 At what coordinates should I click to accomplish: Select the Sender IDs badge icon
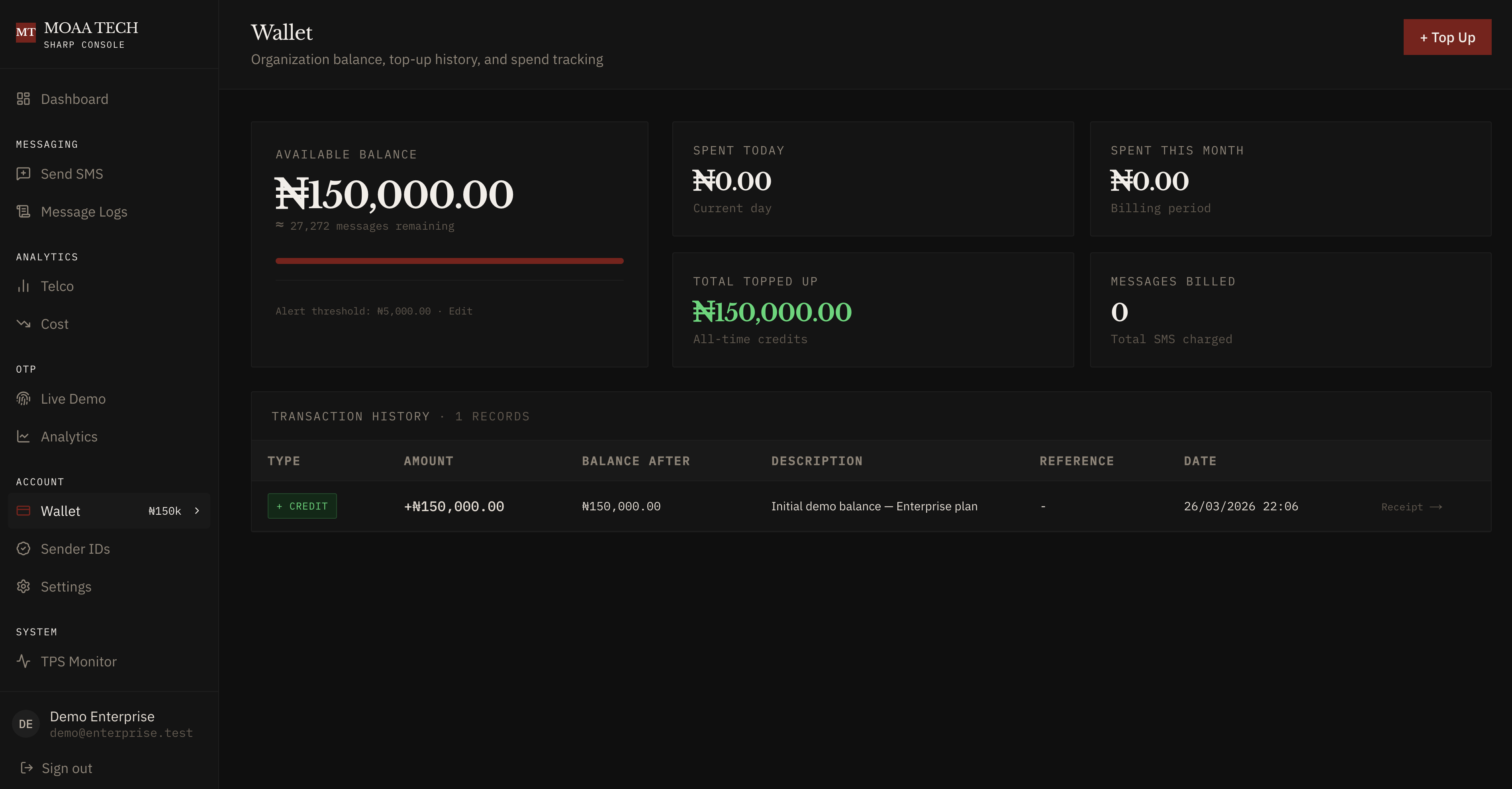pos(23,549)
